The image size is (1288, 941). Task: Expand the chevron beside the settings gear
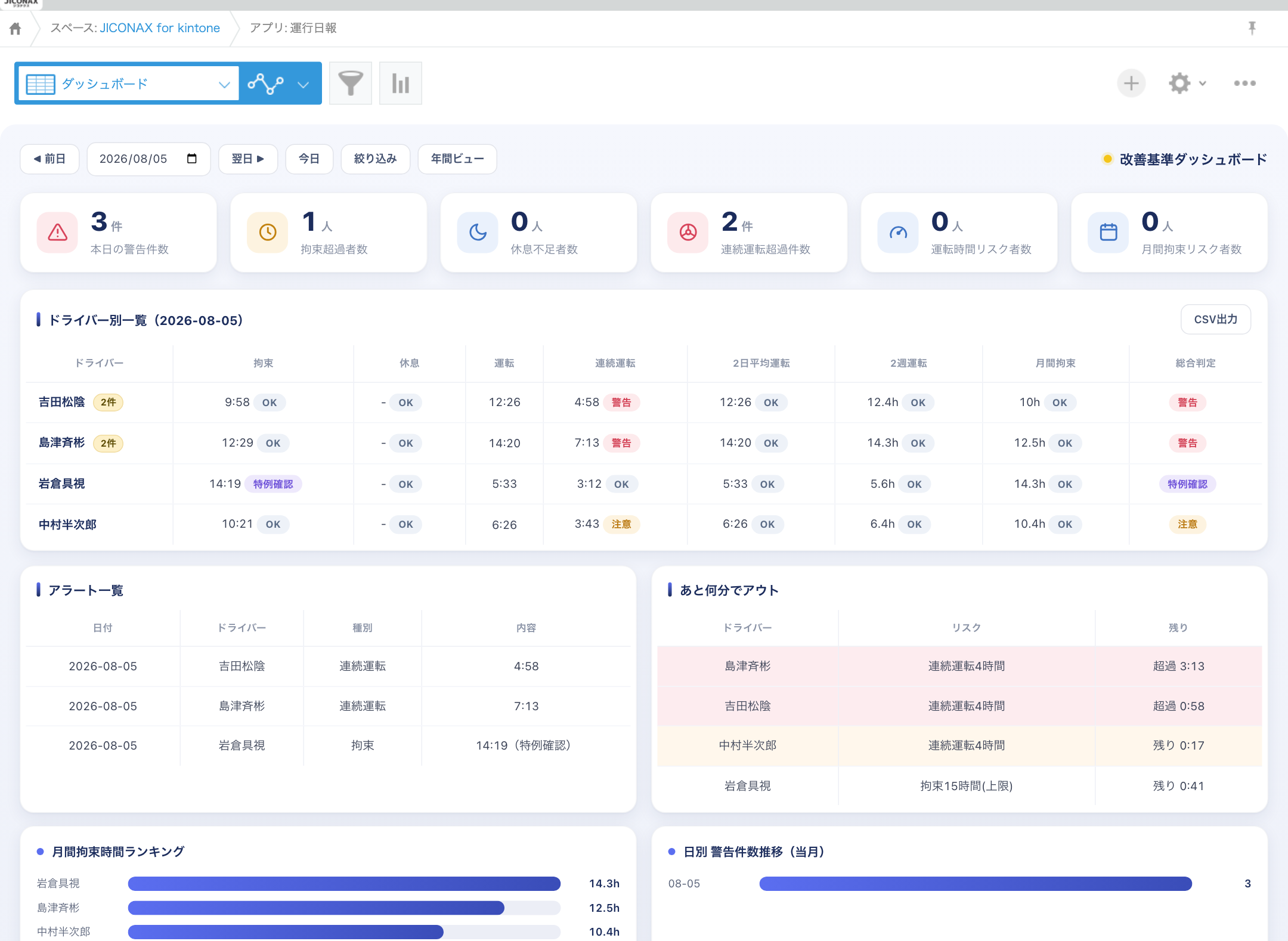1203,83
